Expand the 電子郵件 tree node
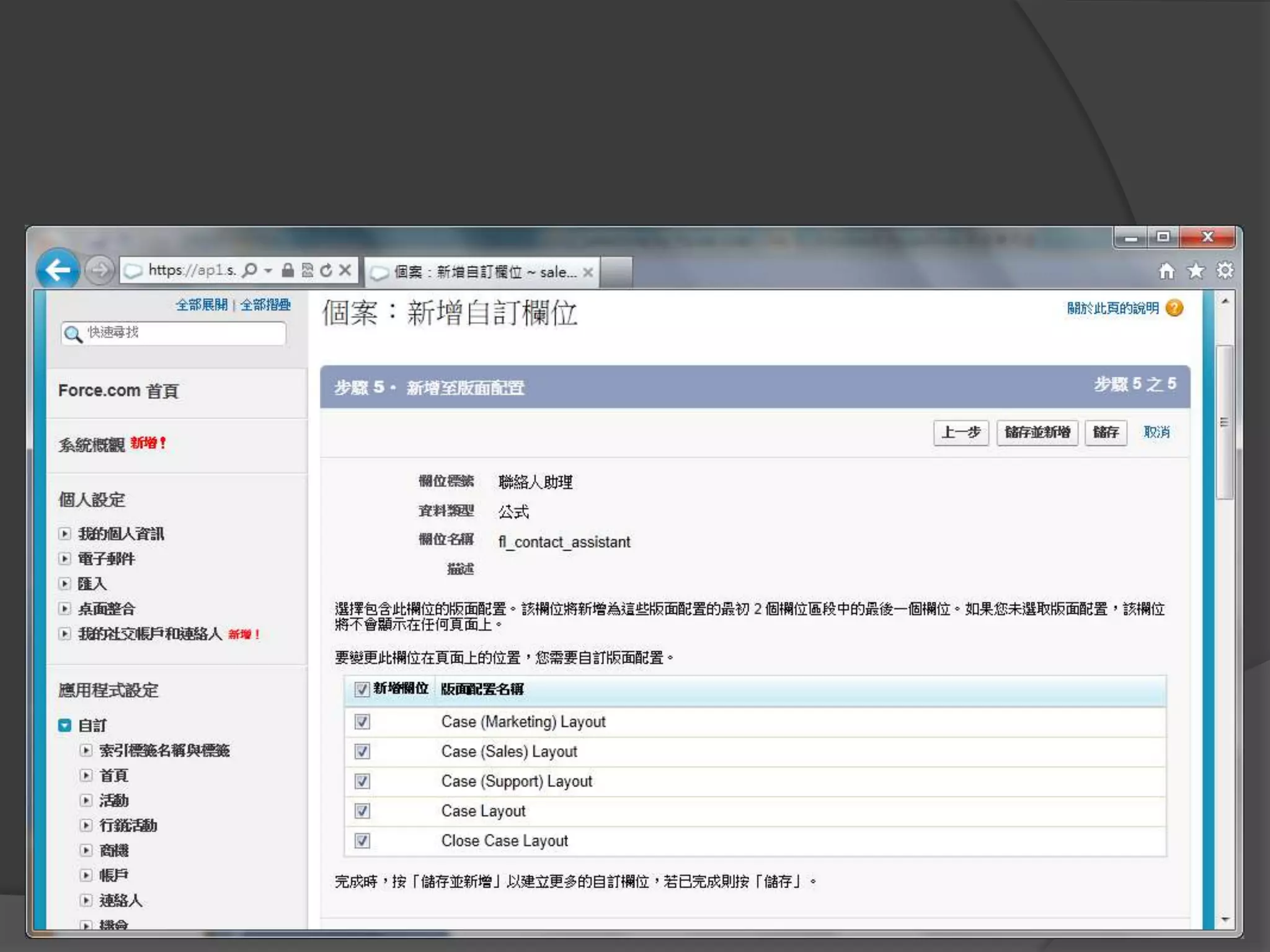This screenshot has width=1270, height=952. (x=65, y=558)
